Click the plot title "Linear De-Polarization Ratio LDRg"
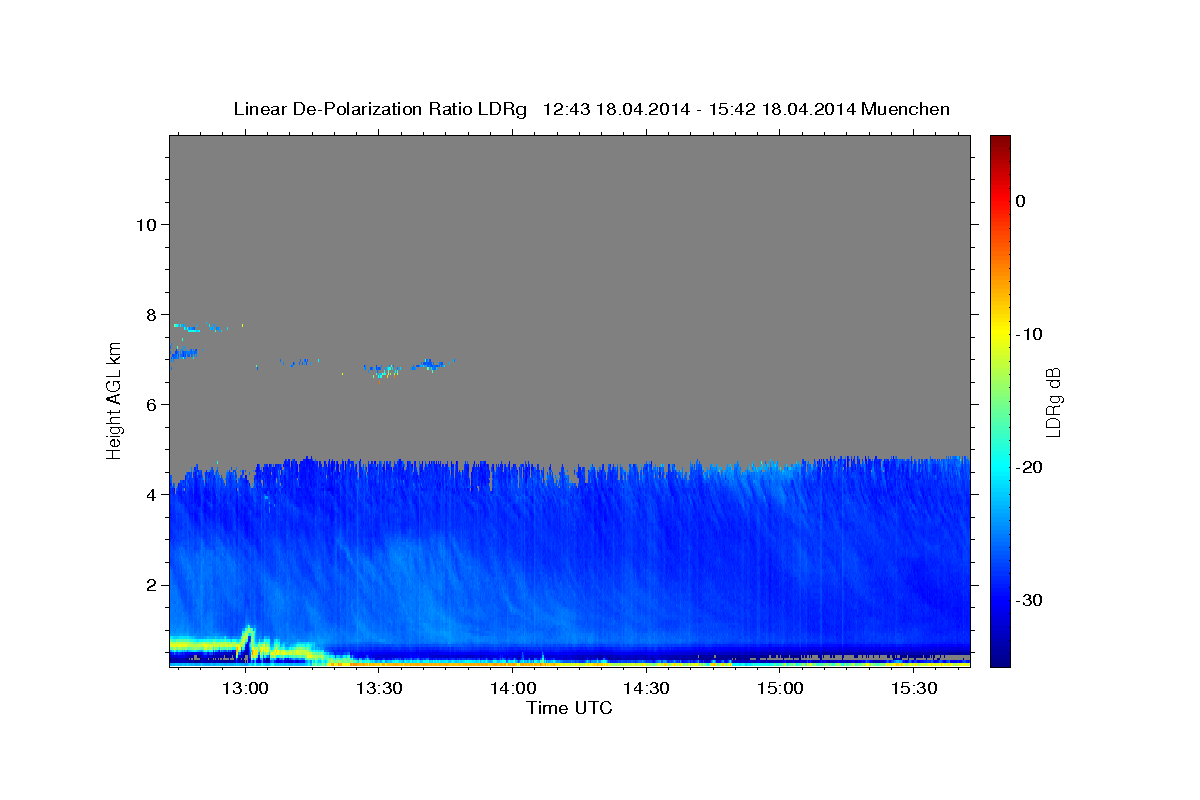 point(380,109)
